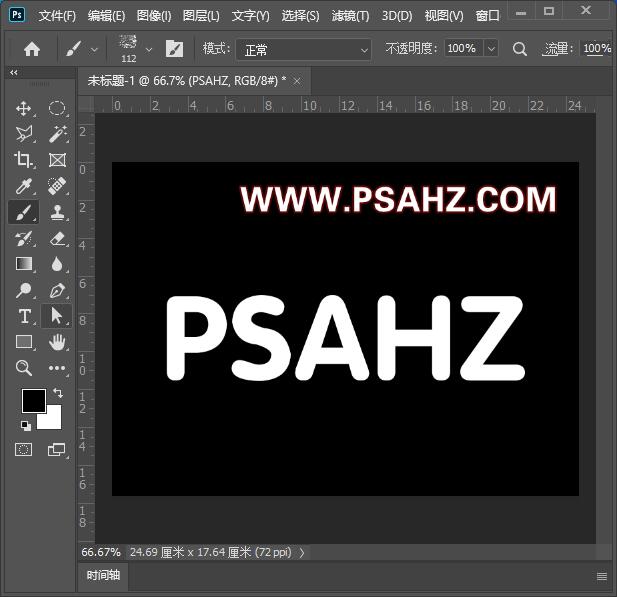Select the Zoom tool
This screenshot has height=597, width=617.
pyautogui.click(x=24, y=368)
